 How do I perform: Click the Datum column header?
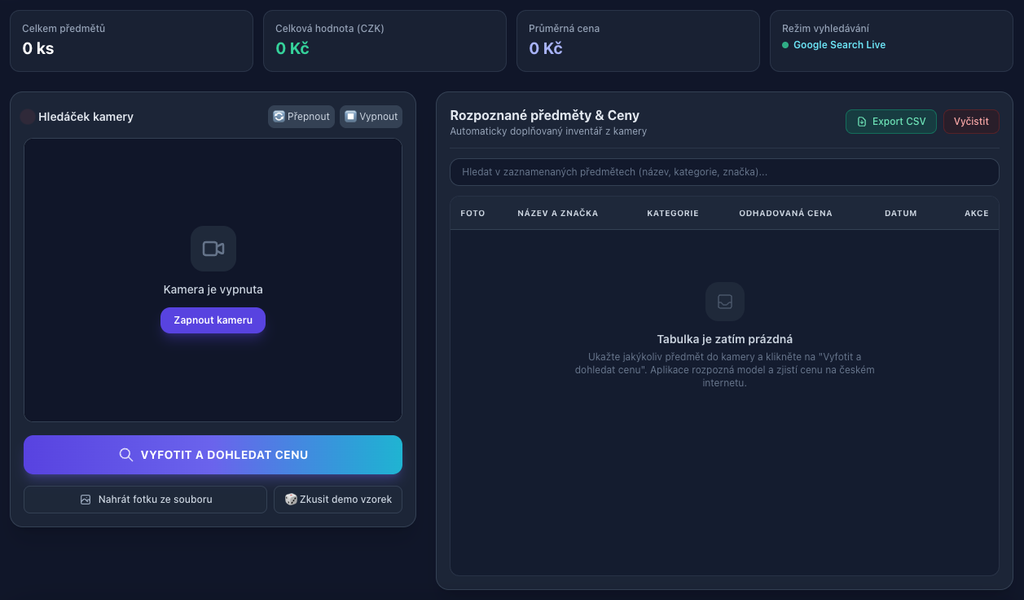[901, 213]
